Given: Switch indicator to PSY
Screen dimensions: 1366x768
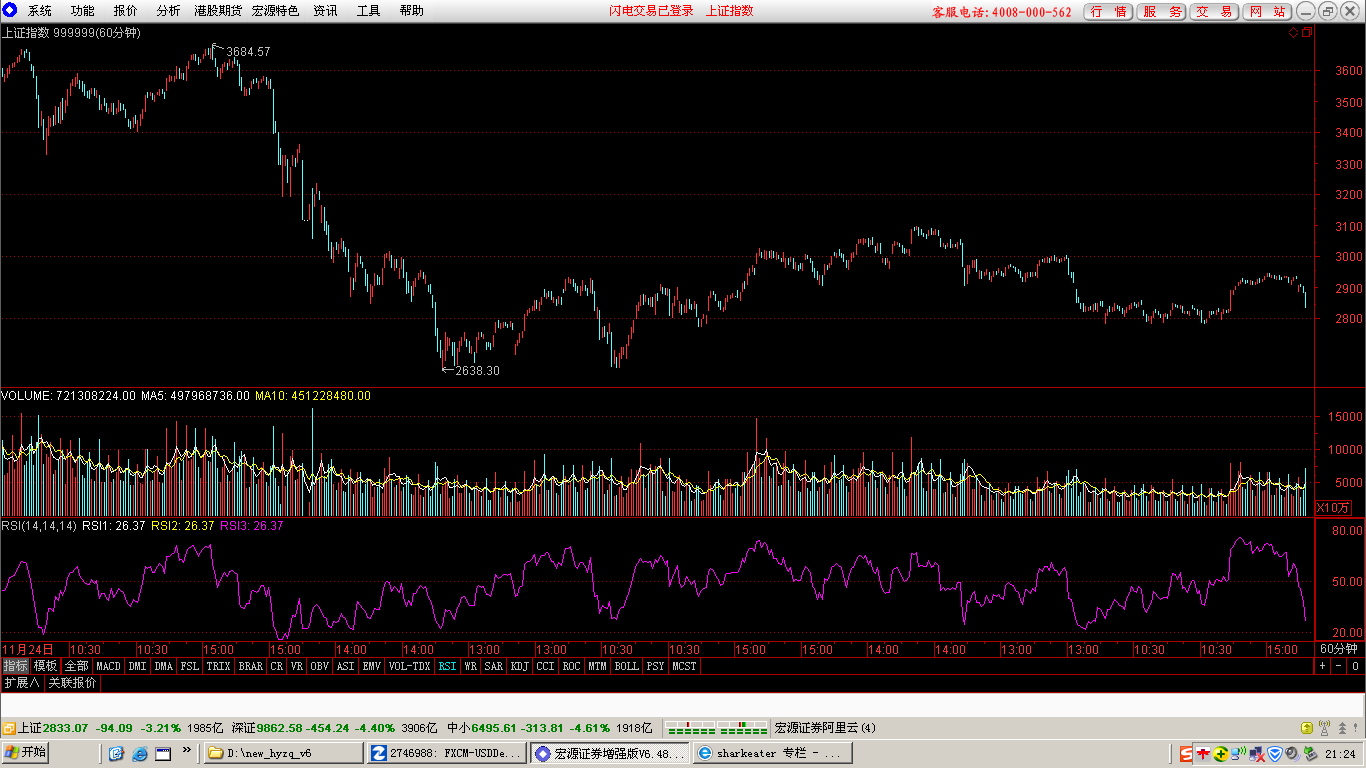Looking at the screenshot, I should 655,666.
